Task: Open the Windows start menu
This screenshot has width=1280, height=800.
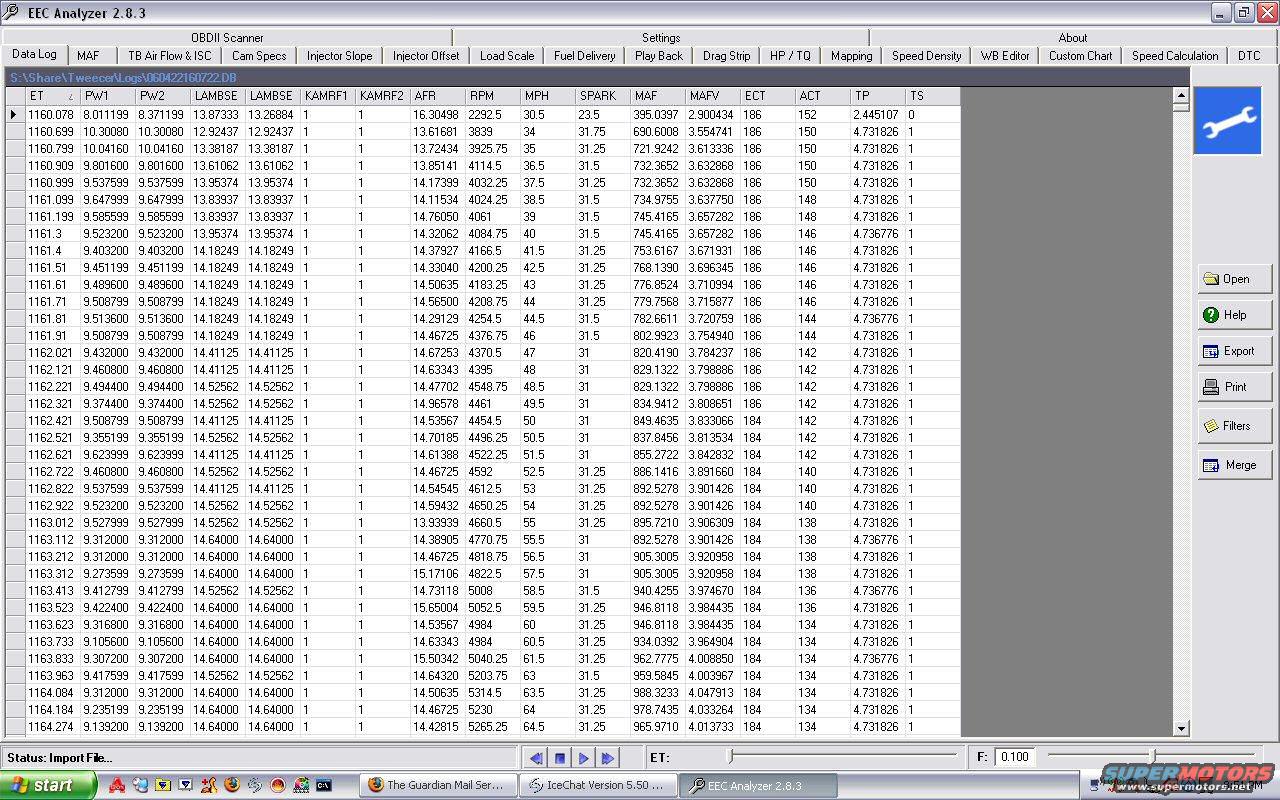Action: (x=48, y=785)
